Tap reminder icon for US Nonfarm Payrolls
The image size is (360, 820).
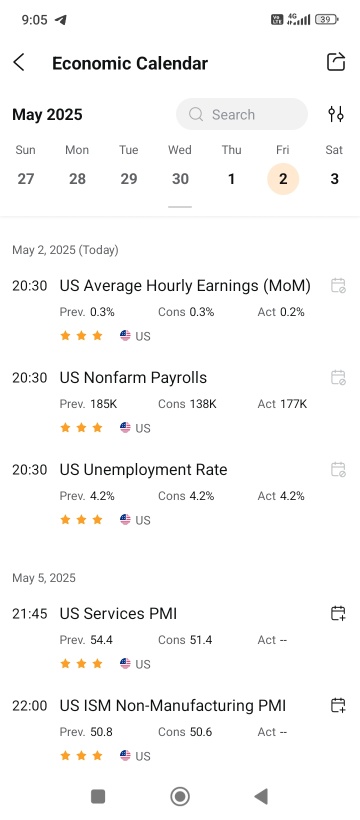pyautogui.click(x=338, y=377)
